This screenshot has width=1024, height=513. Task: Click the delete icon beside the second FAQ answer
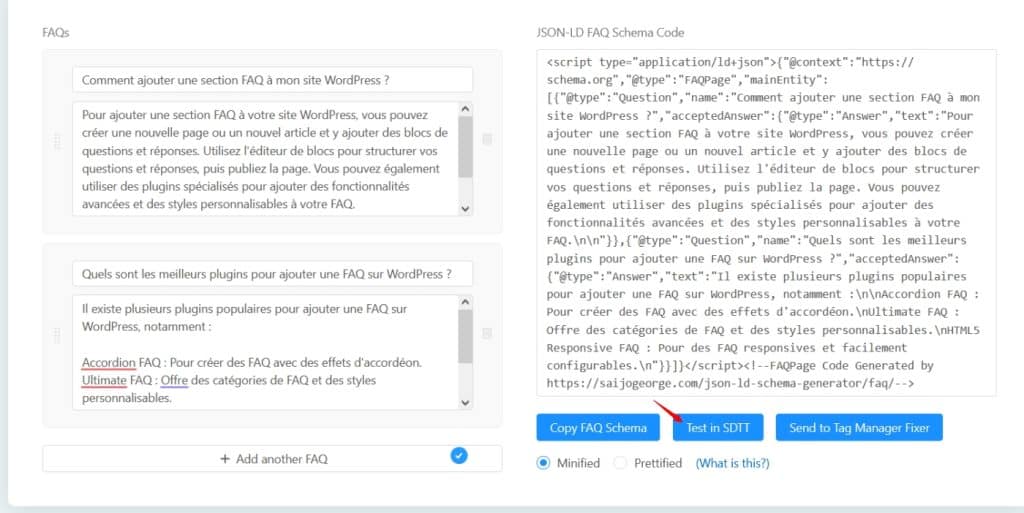click(x=487, y=334)
